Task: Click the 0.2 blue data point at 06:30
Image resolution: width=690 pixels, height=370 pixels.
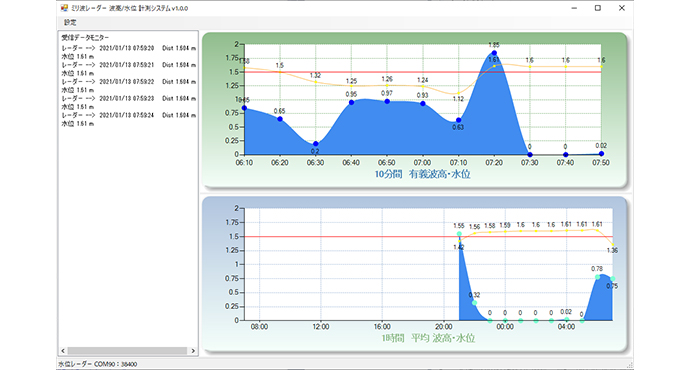Action: [316, 144]
